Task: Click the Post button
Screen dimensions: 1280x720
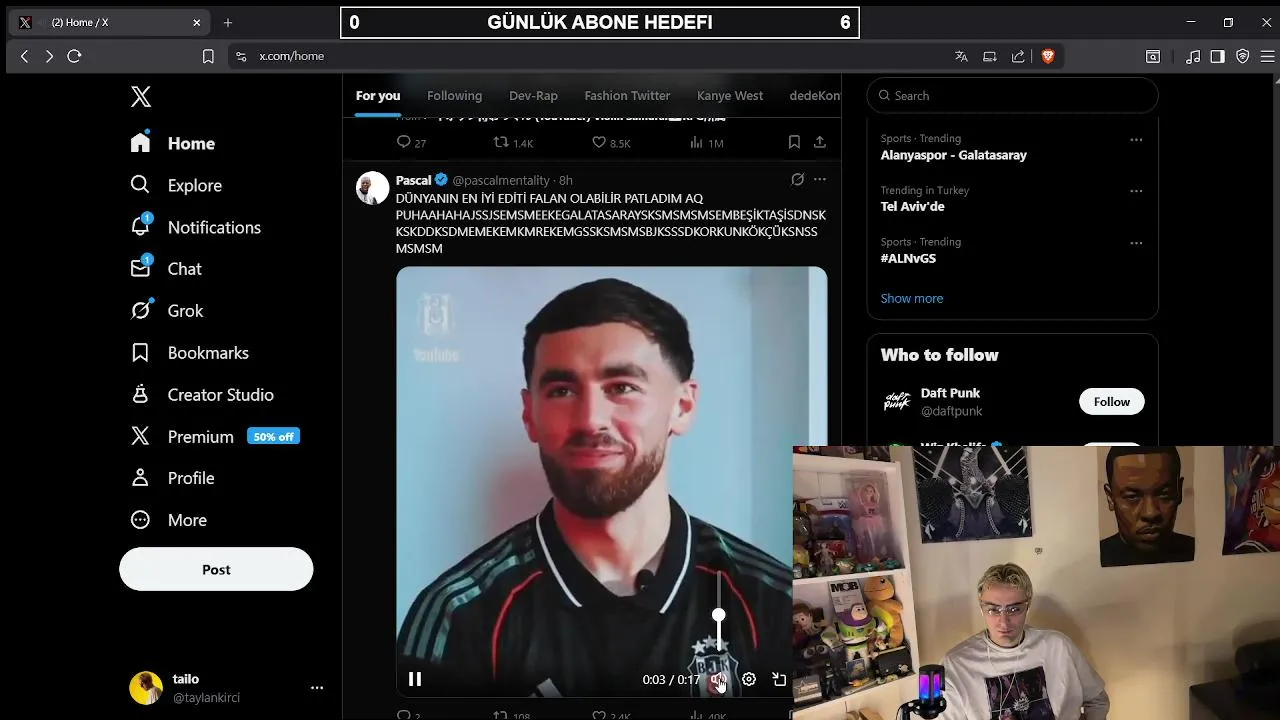Action: [x=216, y=569]
